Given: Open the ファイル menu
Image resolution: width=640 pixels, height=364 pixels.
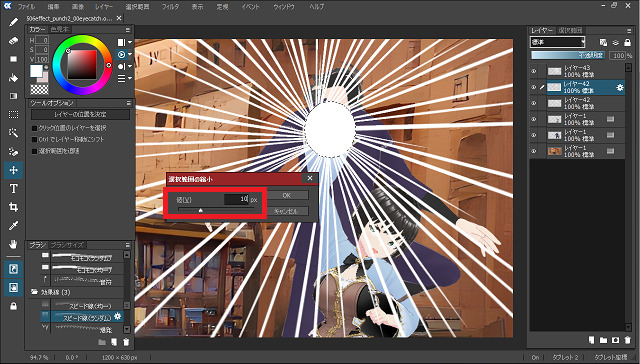Looking at the screenshot, I should [x=27, y=7].
